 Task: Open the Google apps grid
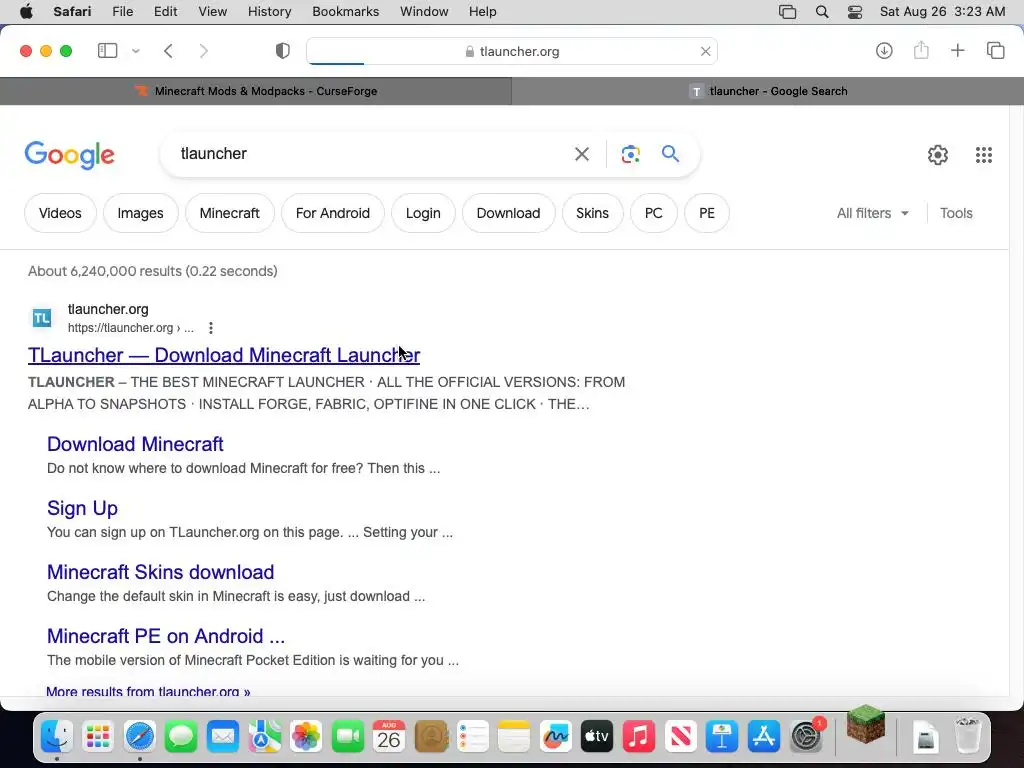coord(984,155)
